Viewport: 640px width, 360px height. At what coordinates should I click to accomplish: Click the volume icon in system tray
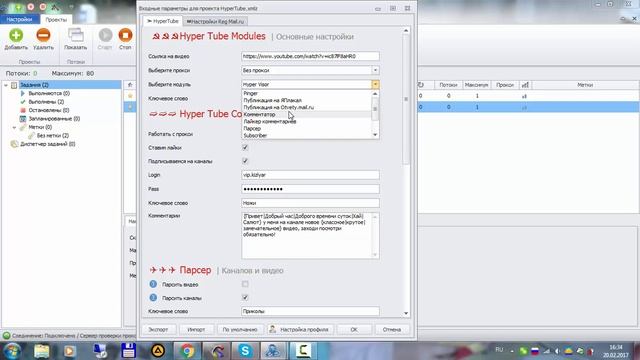pyautogui.click(x=558, y=351)
